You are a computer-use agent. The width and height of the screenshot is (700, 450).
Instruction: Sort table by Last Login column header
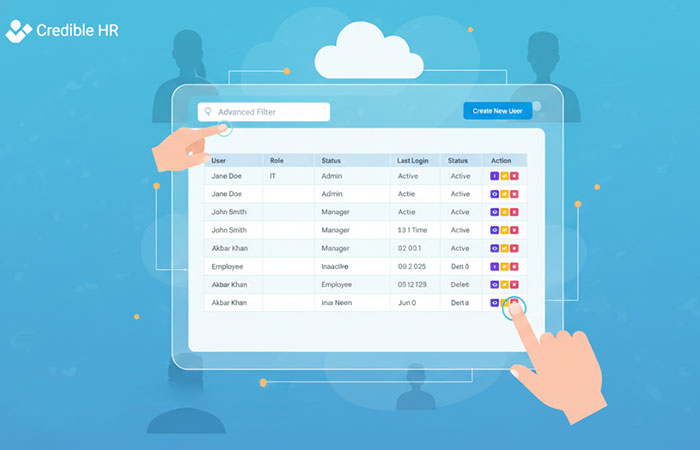tap(413, 160)
